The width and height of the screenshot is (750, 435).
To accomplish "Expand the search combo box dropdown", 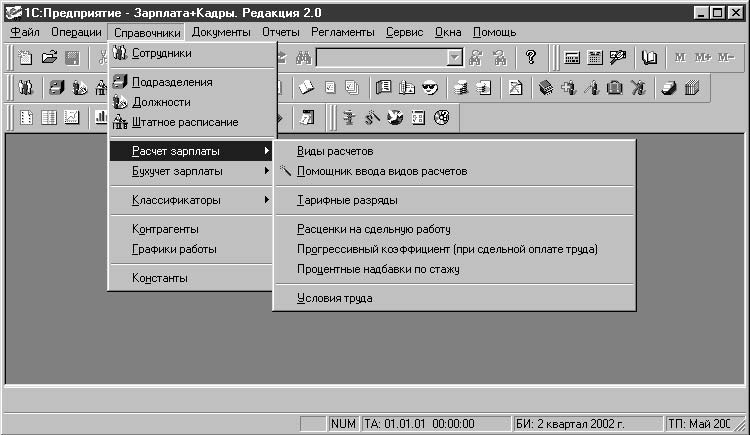I will tap(455, 58).
